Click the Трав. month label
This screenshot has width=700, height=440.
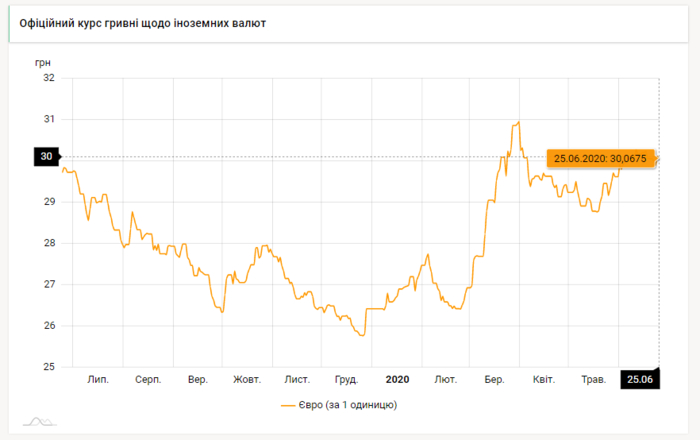[x=594, y=379]
